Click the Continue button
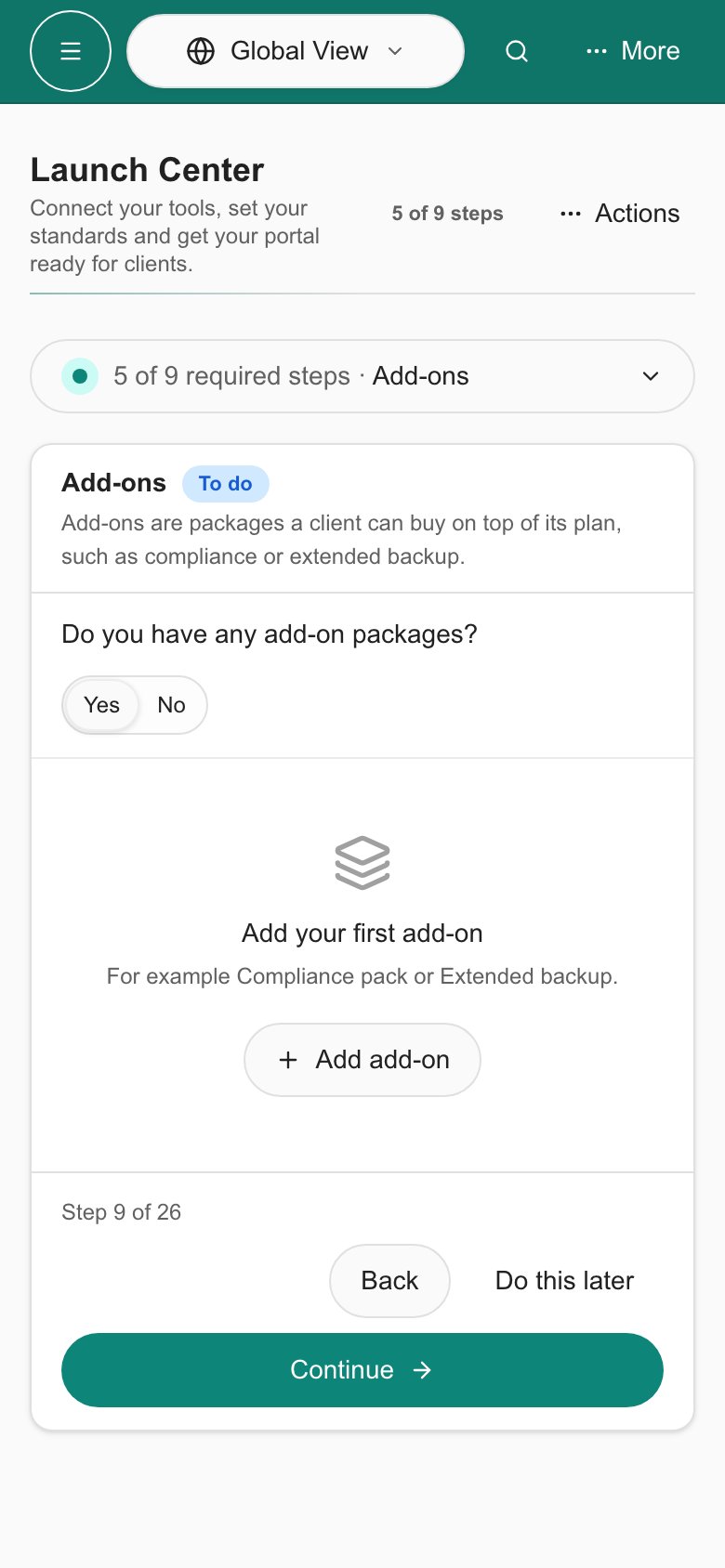Screen dimensions: 725x1568 [362, 1370]
